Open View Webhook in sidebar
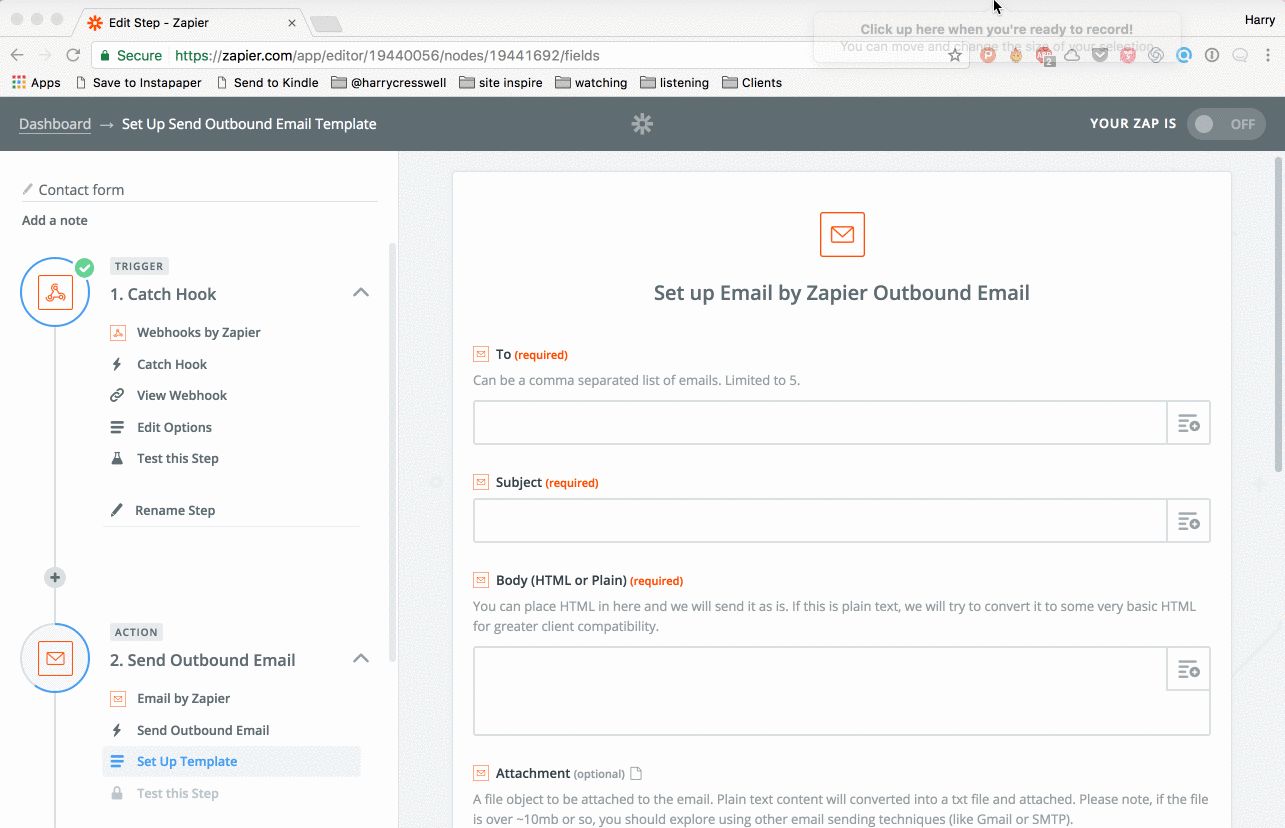Image resolution: width=1285 pixels, height=828 pixels. (x=182, y=395)
